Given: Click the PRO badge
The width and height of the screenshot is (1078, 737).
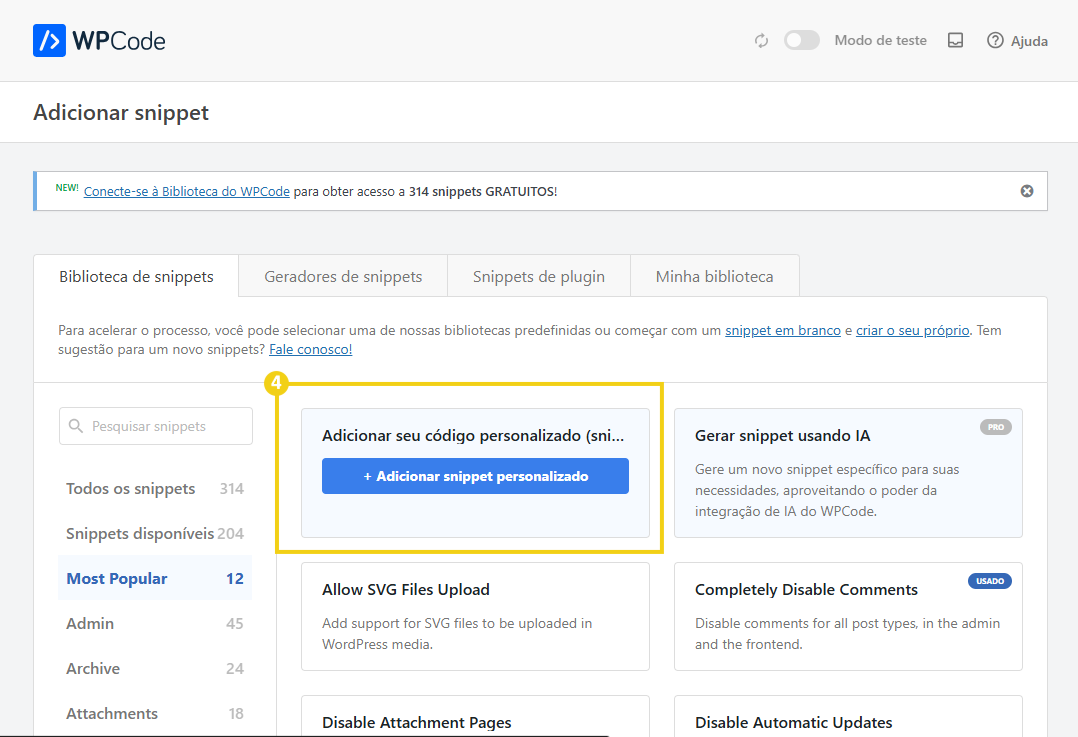Looking at the screenshot, I should (996, 427).
